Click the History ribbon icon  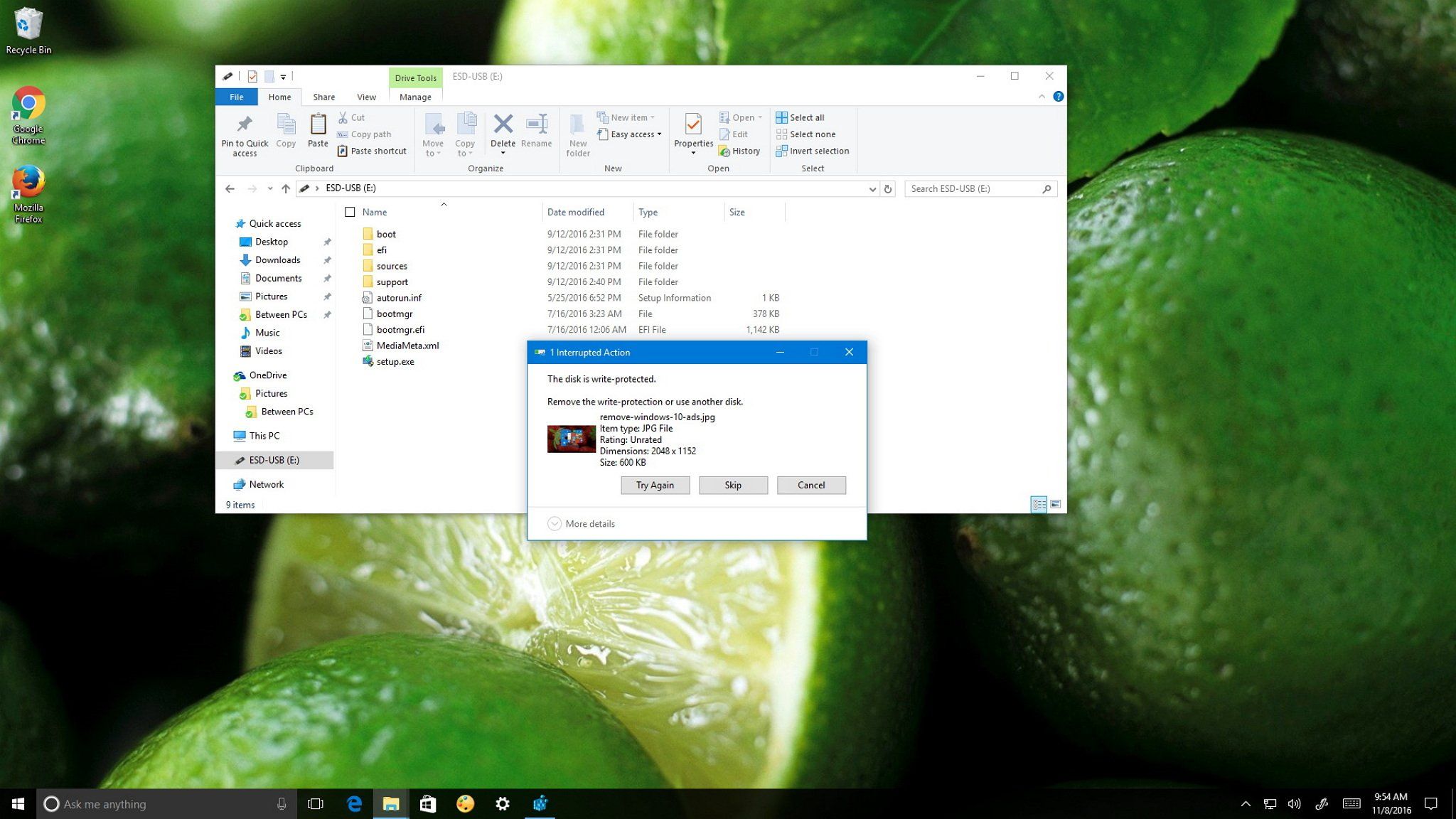(x=739, y=151)
